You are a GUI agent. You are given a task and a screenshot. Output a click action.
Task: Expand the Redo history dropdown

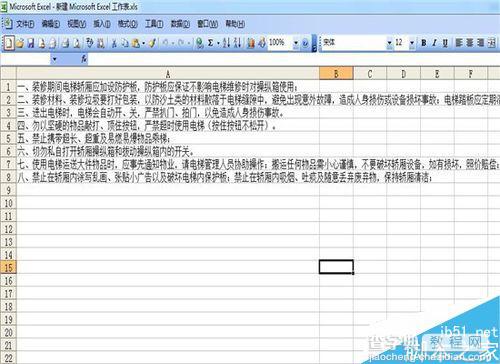coord(189,43)
